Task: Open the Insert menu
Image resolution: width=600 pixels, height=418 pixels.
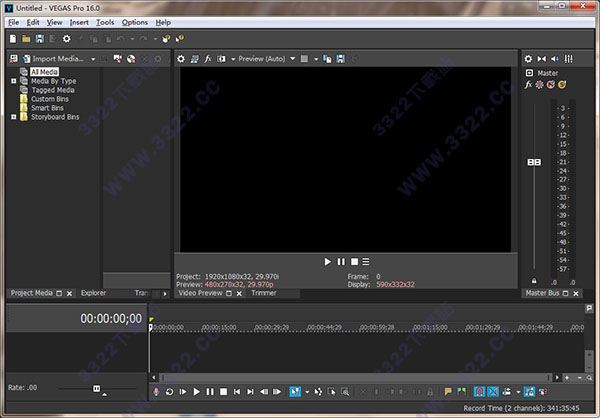Action: (x=79, y=23)
